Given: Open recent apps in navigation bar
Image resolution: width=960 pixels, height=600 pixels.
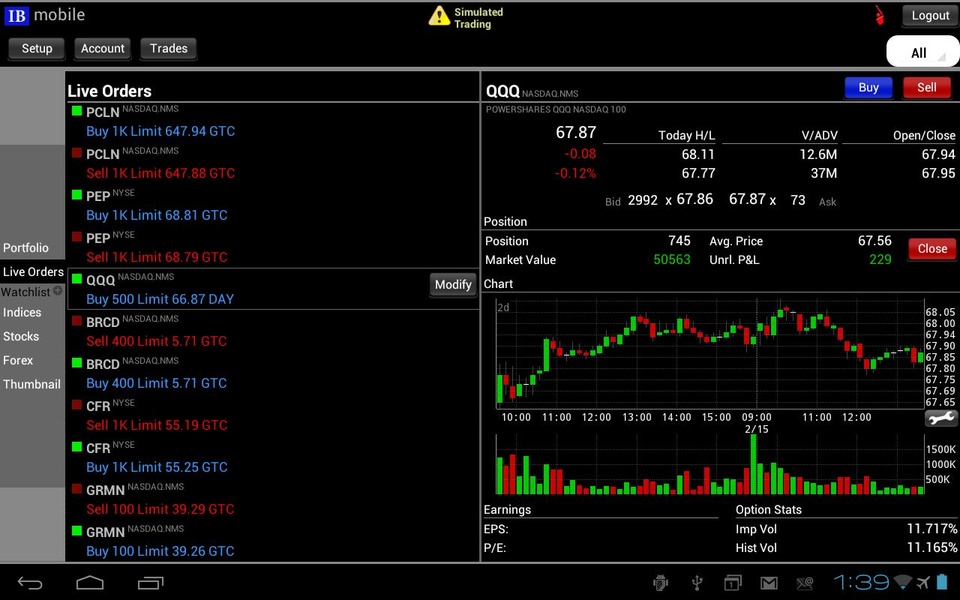Looking at the screenshot, I should click(151, 582).
